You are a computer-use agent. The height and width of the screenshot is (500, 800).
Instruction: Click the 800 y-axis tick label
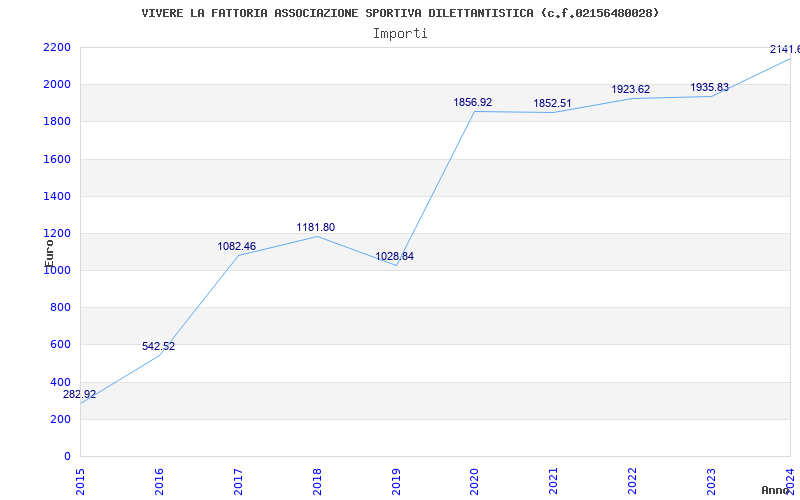60,308
